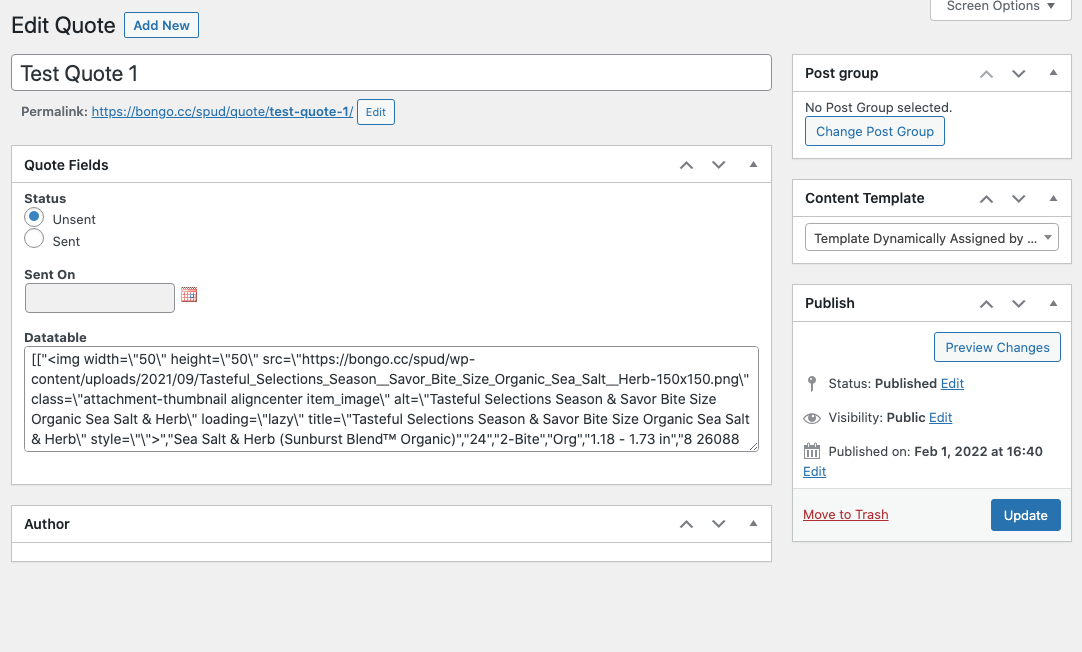Select the Unsent status radio button
Viewport: 1082px width, 652px height.
click(x=34, y=217)
